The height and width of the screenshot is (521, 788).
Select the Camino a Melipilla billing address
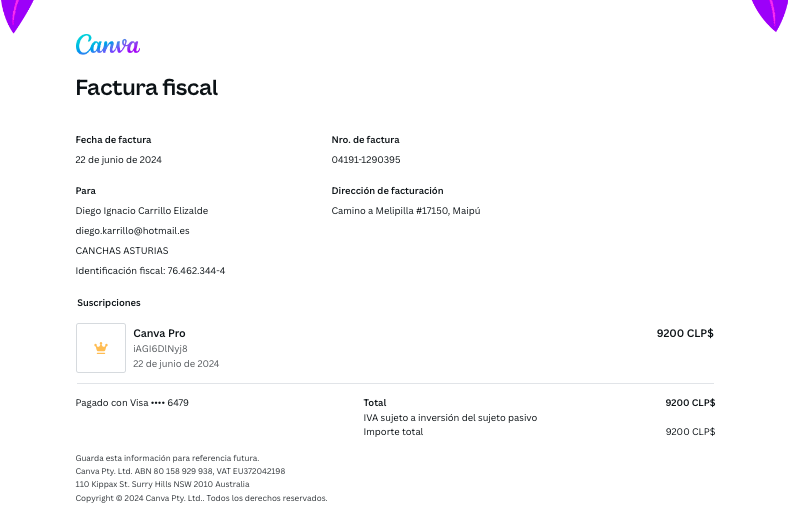point(406,211)
